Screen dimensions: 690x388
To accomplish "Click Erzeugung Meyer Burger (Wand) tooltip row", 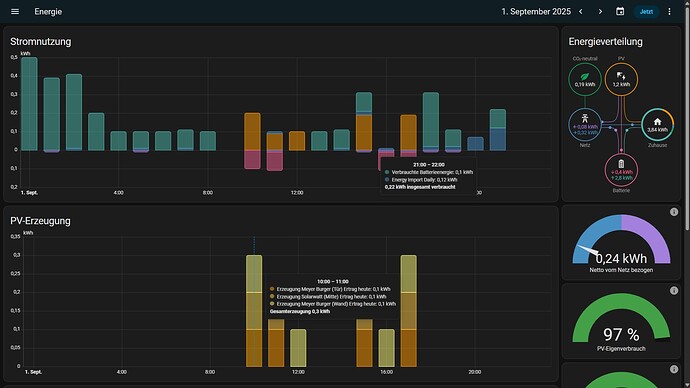I will point(333,304).
